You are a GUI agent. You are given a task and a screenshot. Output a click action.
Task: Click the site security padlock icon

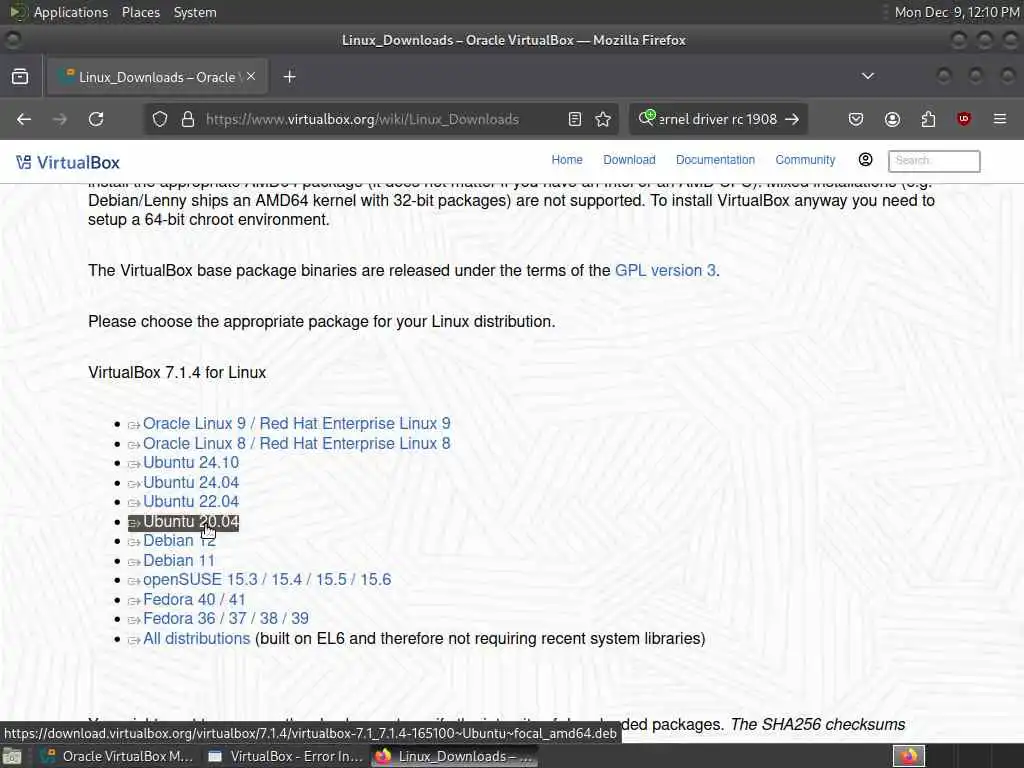coord(188,119)
